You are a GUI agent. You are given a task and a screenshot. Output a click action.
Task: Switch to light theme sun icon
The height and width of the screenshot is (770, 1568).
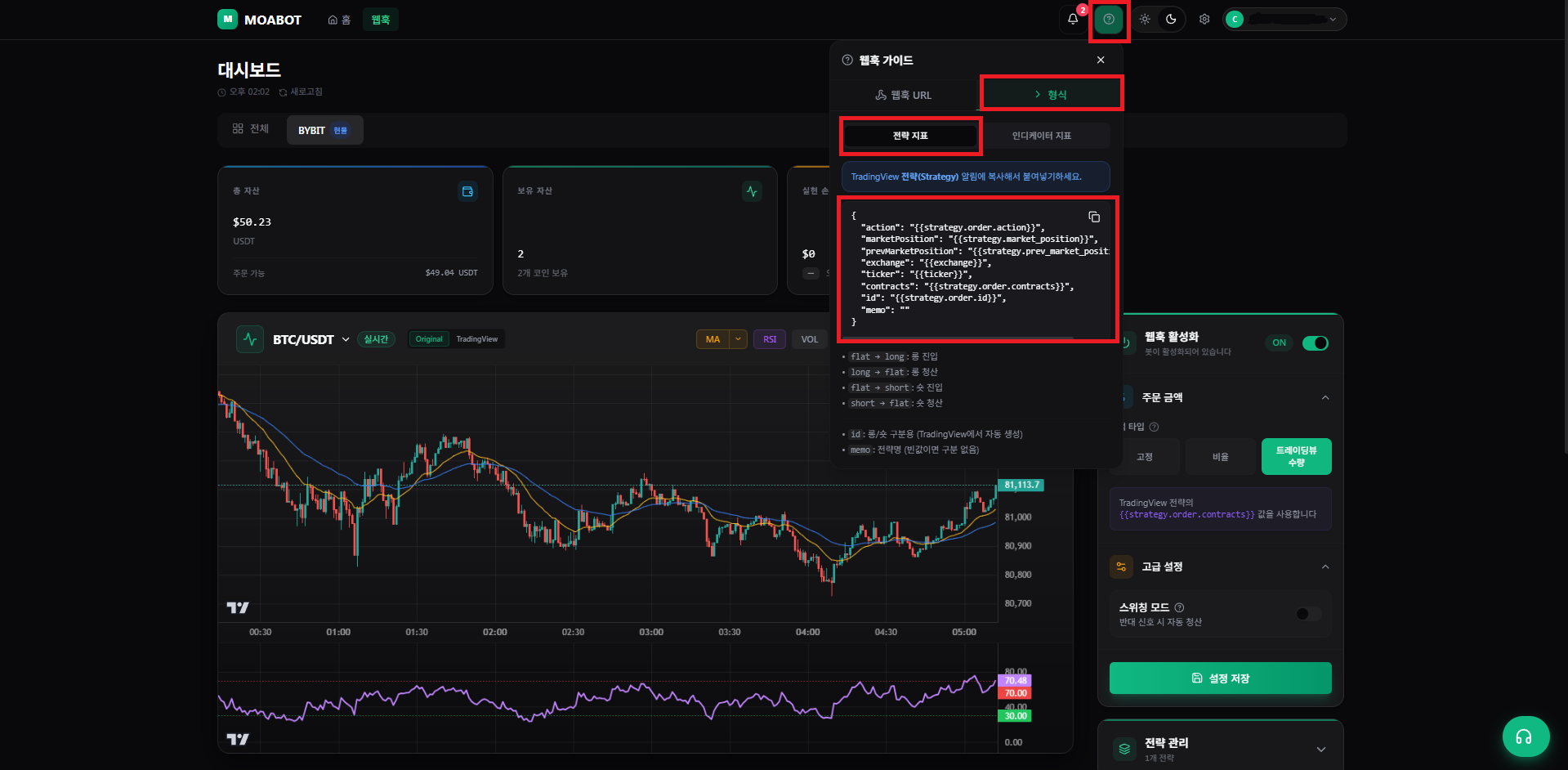pyautogui.click(x=1145, y=19)
